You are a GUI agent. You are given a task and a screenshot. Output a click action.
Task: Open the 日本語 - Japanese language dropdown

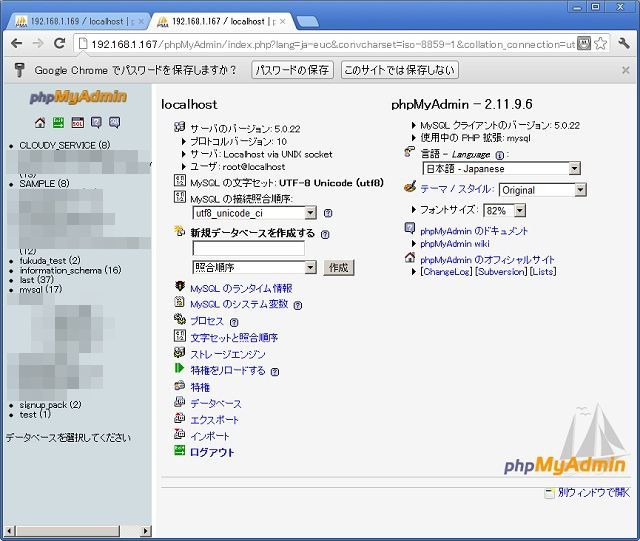(x=502, y=168)
